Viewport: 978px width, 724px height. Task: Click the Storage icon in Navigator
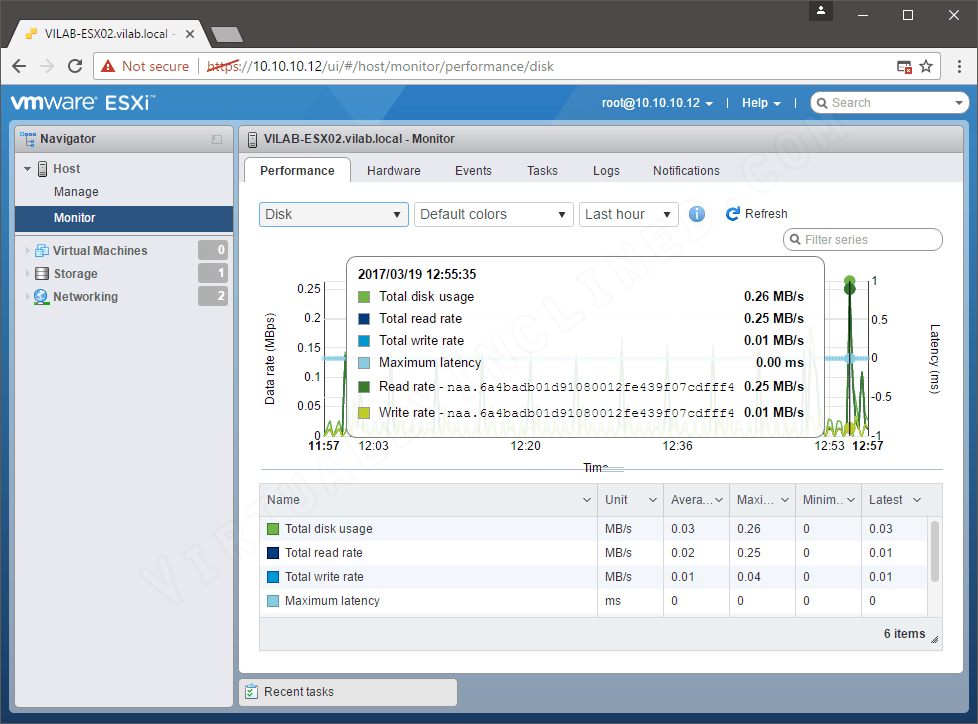(42, 274)
